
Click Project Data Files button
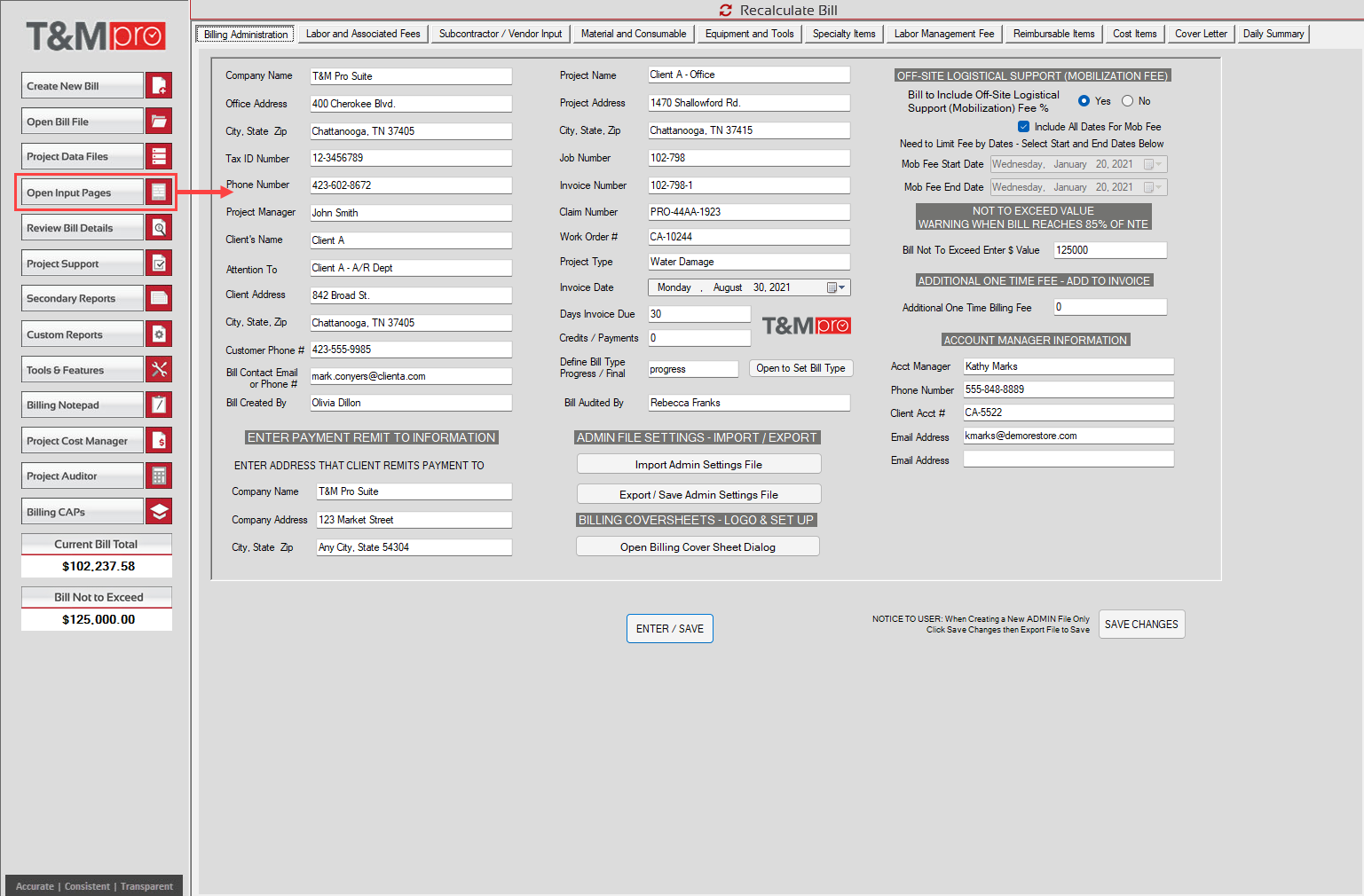(82, 156)
